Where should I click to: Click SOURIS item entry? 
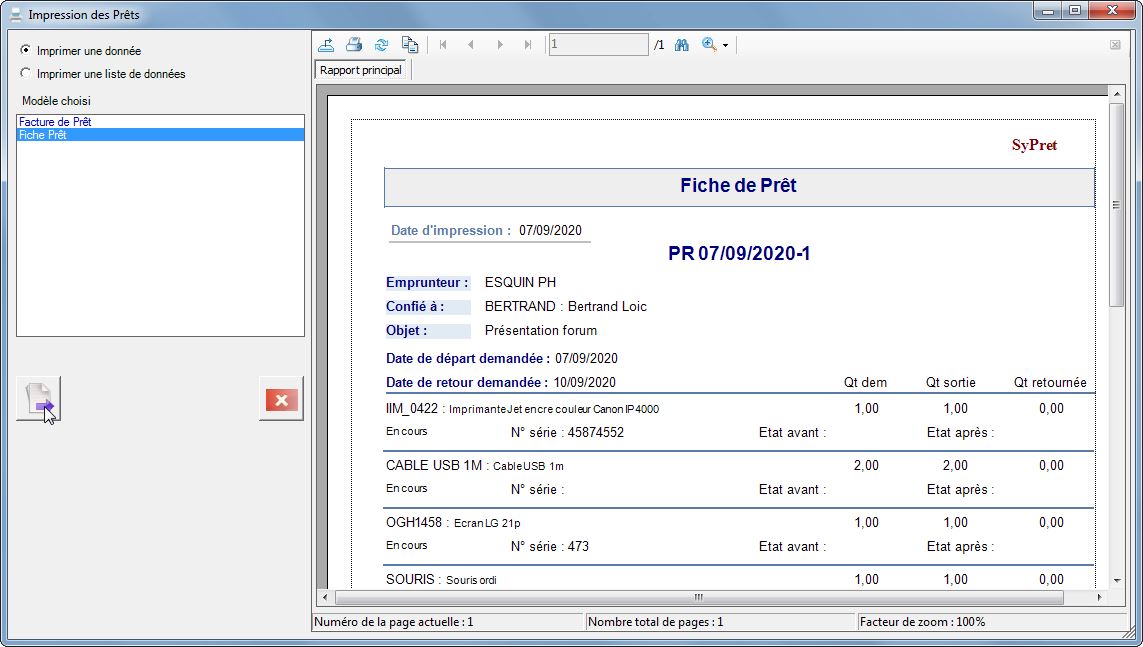coord(441,579)
